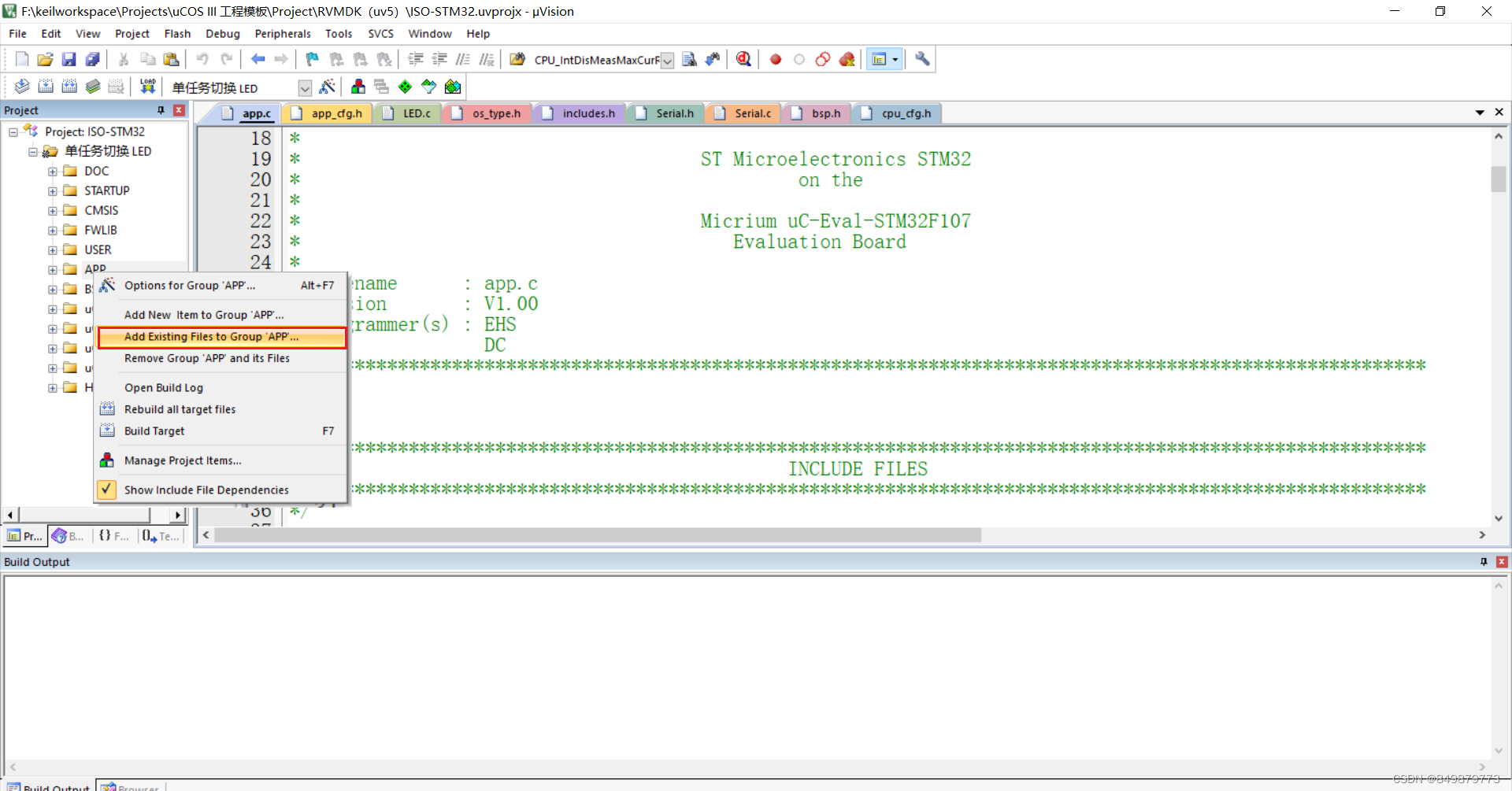
Task: Toggle pin on the Project panel
Action: [x=161, y=110]
